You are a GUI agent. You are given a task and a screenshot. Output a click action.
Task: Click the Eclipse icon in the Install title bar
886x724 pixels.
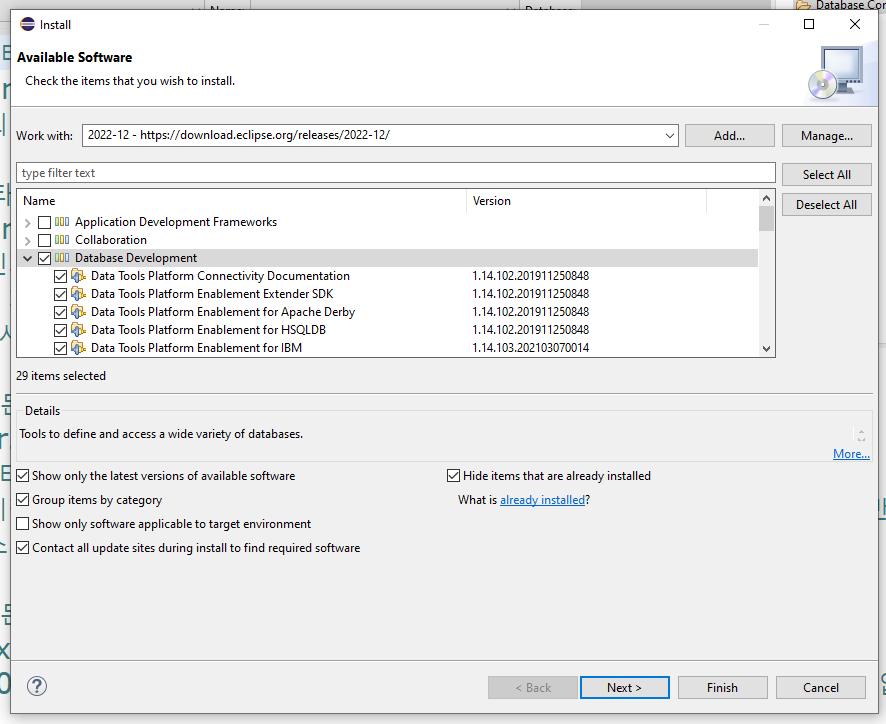click(x=27, y=24)
